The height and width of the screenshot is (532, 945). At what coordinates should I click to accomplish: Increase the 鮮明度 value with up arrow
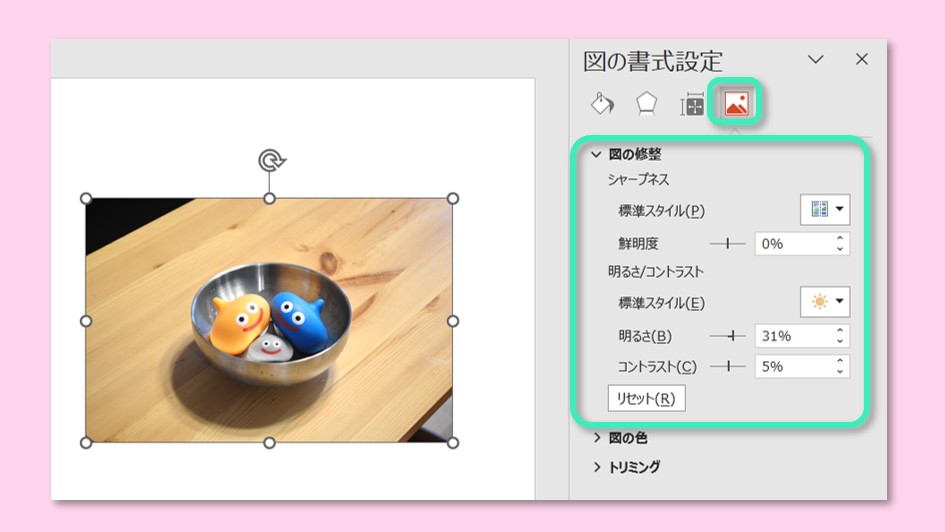840,238
